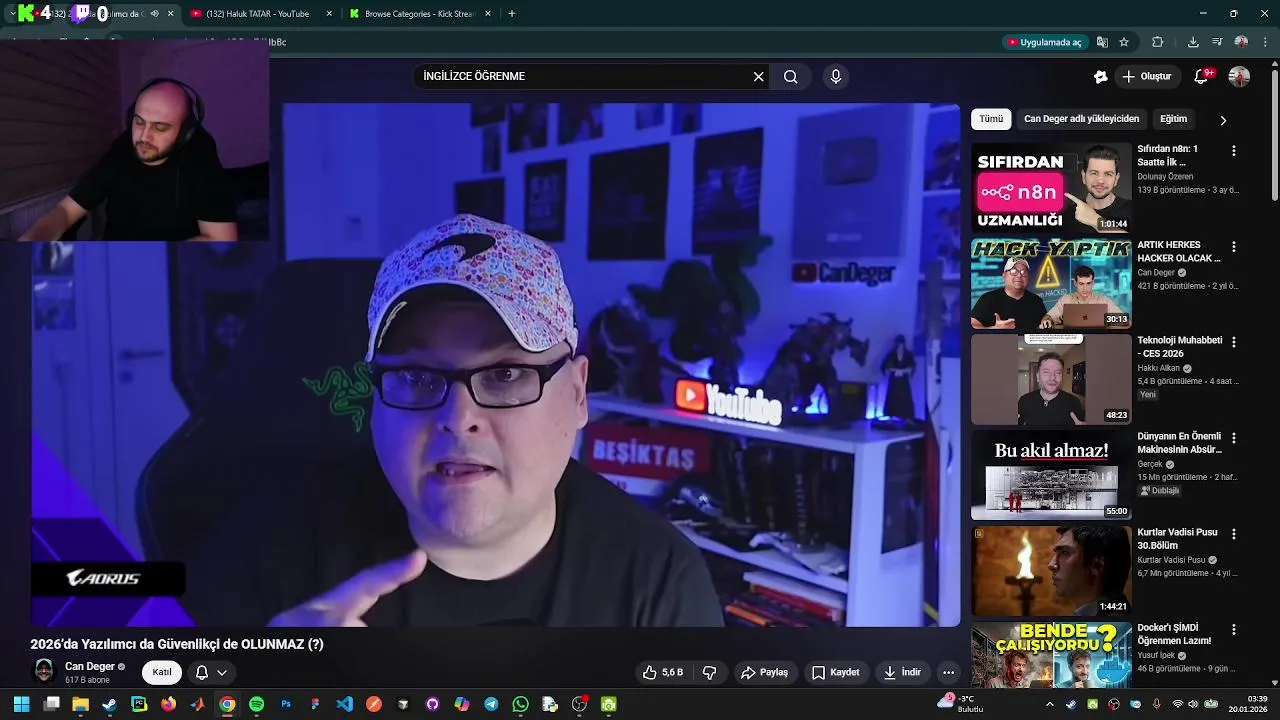Screen dimensions: 1280x720
Task: Start voice search with microphone icon
Action: [836, 76]
